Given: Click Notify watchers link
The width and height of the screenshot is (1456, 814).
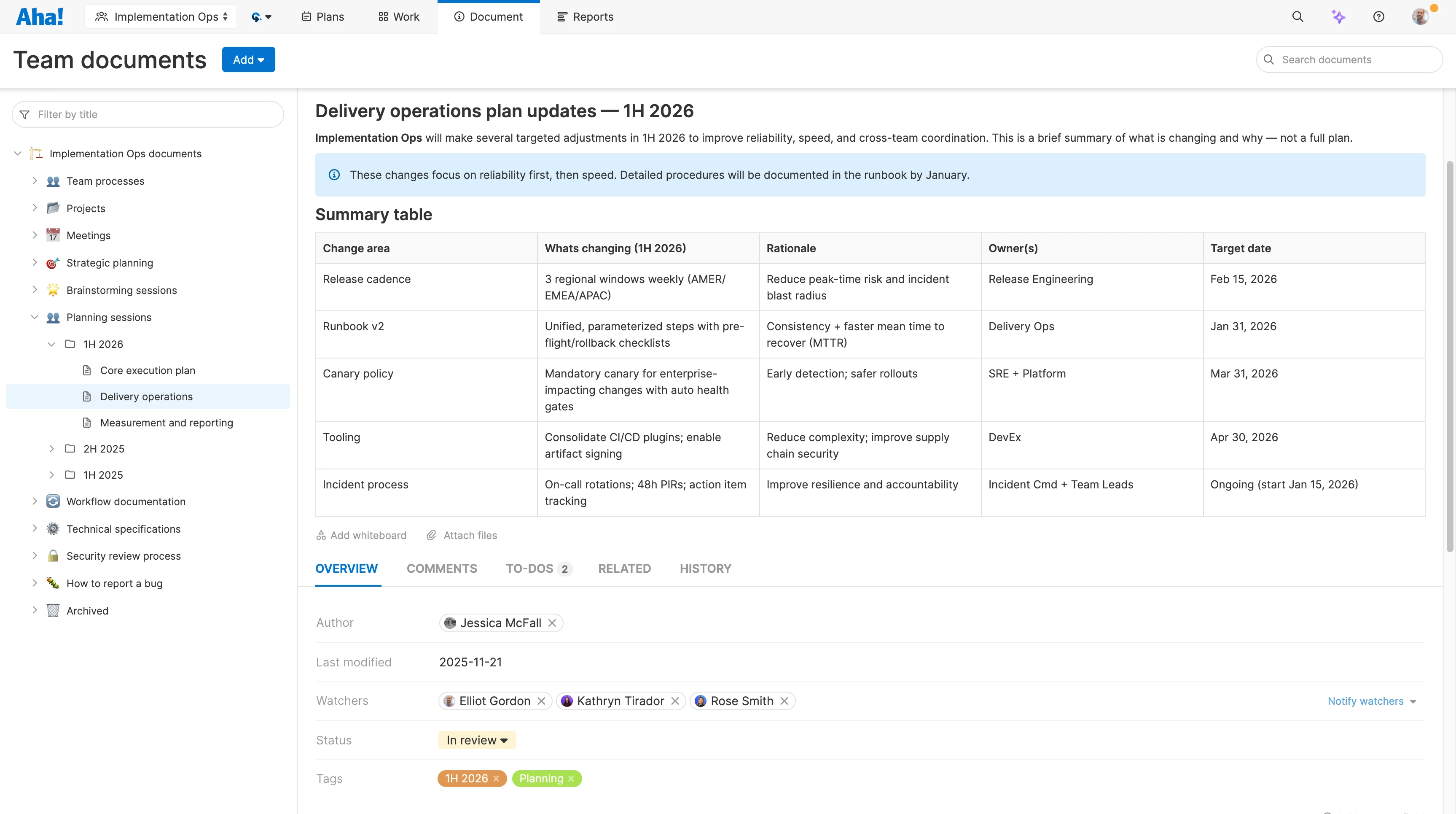Looking at the screenshot, I should [x=1367, y=701].
